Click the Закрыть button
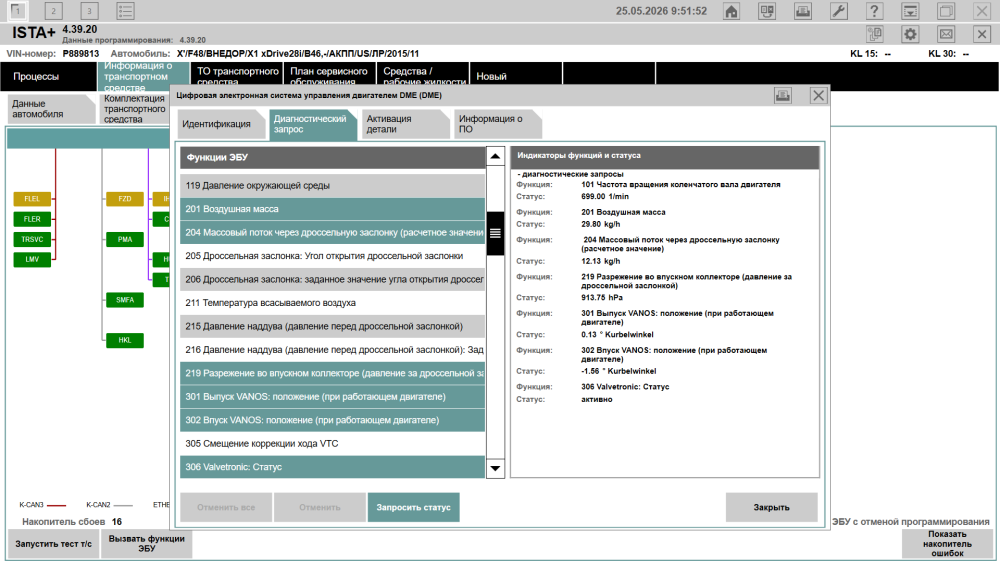Image resolution: width=1000 pixels, height=563 pixels. tap(772, 508)
